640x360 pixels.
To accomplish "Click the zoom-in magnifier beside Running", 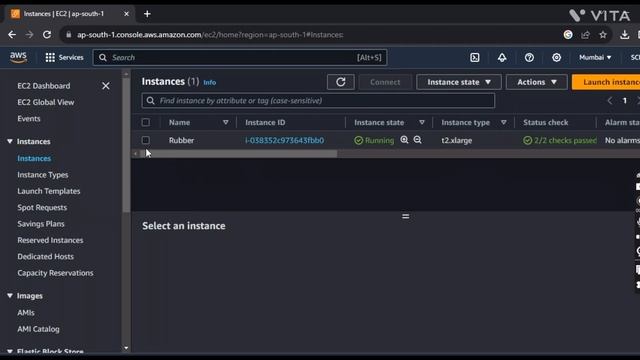I will pos(404,140).
